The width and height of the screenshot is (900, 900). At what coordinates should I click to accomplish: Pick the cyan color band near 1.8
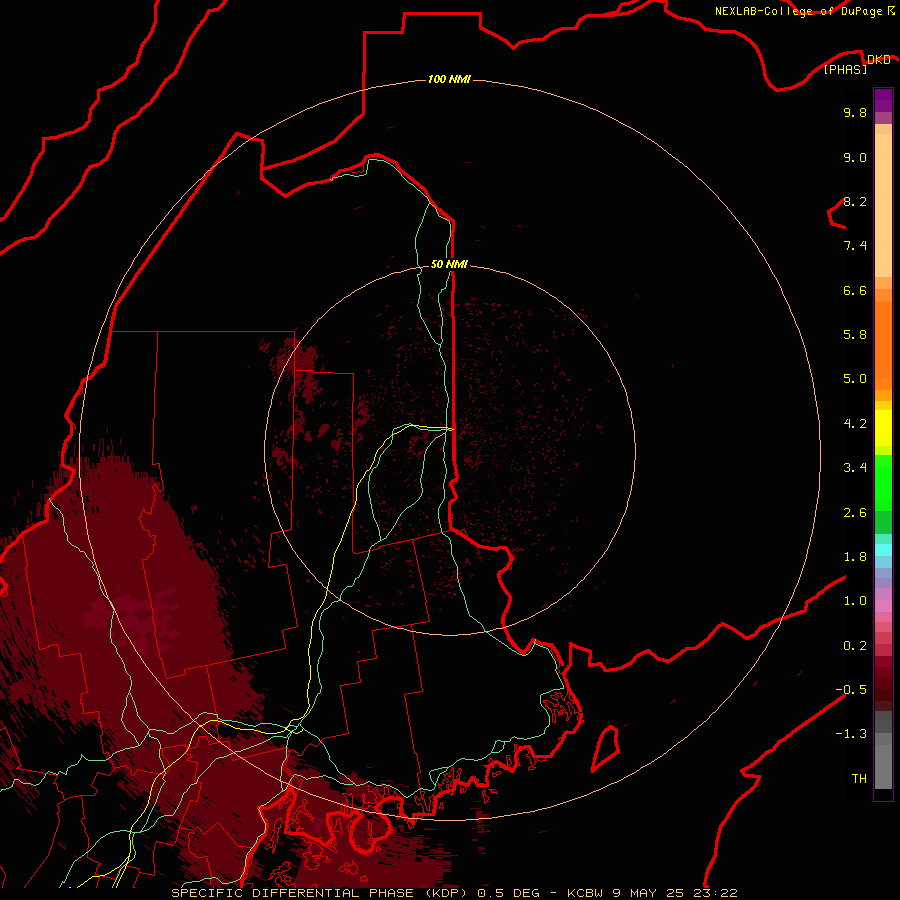pyautogui.click(x=883, y=550)
